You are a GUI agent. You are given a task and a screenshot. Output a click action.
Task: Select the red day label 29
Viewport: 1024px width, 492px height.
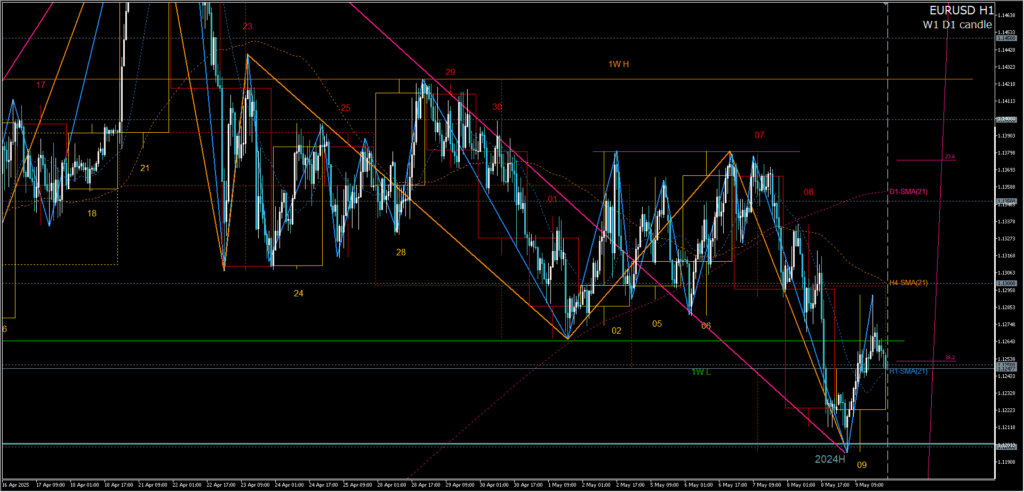tap(451, 72)
